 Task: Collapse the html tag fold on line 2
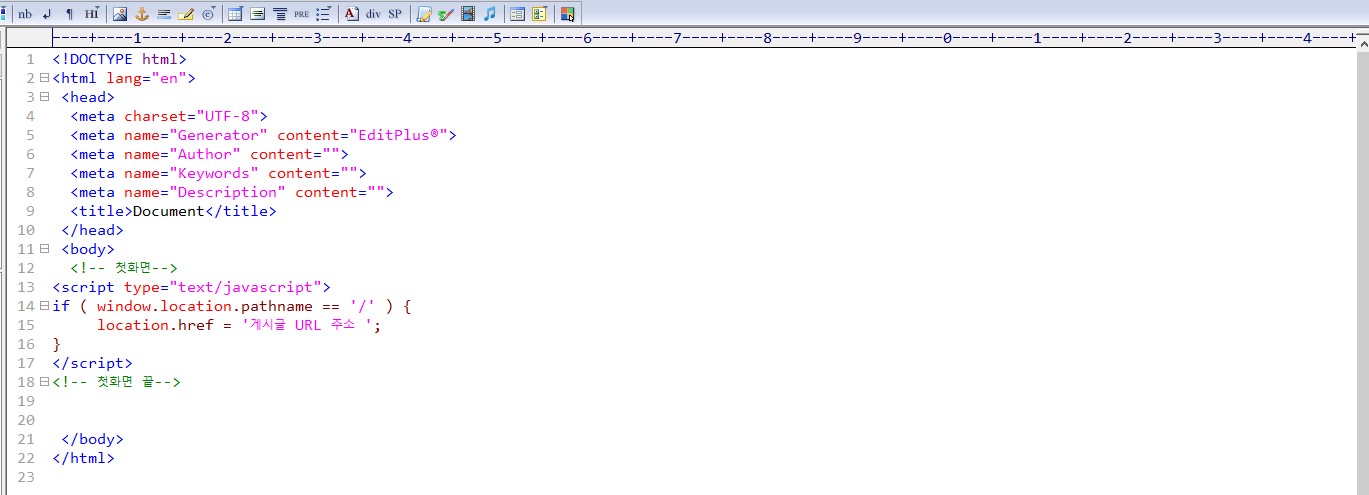(44, 78)
